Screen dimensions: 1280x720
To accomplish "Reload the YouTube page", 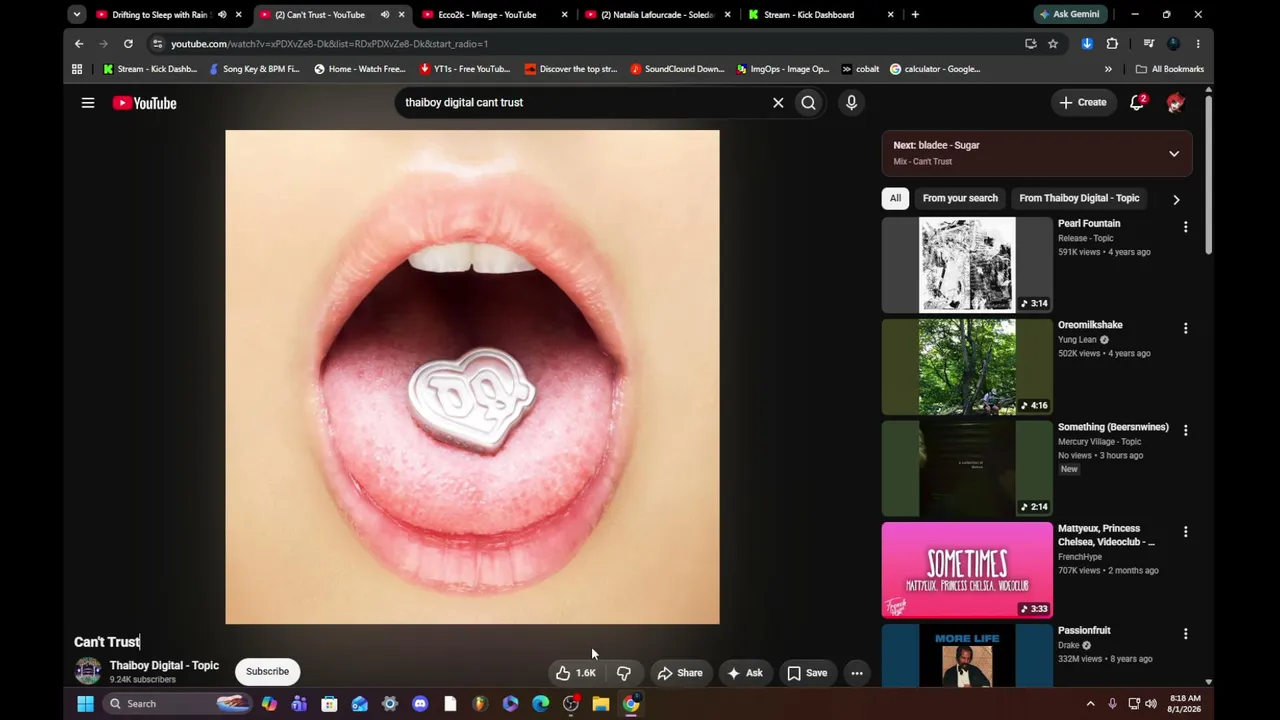I will pyautogui.click(x=128, y=44).
